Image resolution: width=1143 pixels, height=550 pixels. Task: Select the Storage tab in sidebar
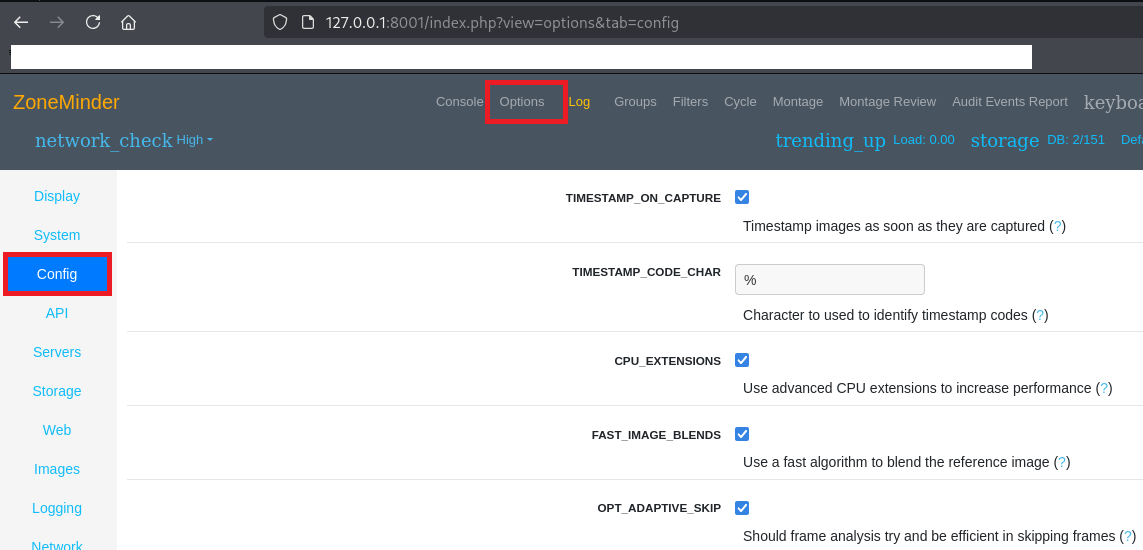point(57,391)
